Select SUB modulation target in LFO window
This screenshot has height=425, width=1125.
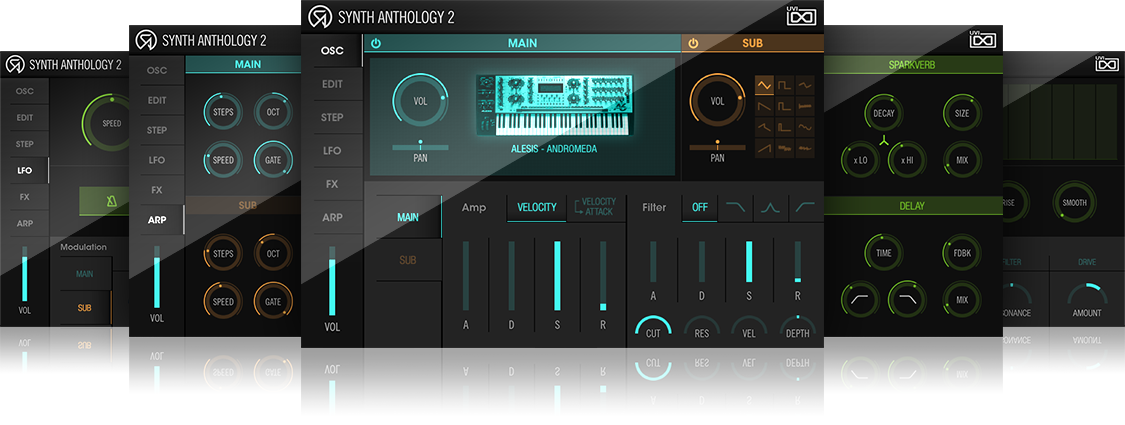click(85, 308)
